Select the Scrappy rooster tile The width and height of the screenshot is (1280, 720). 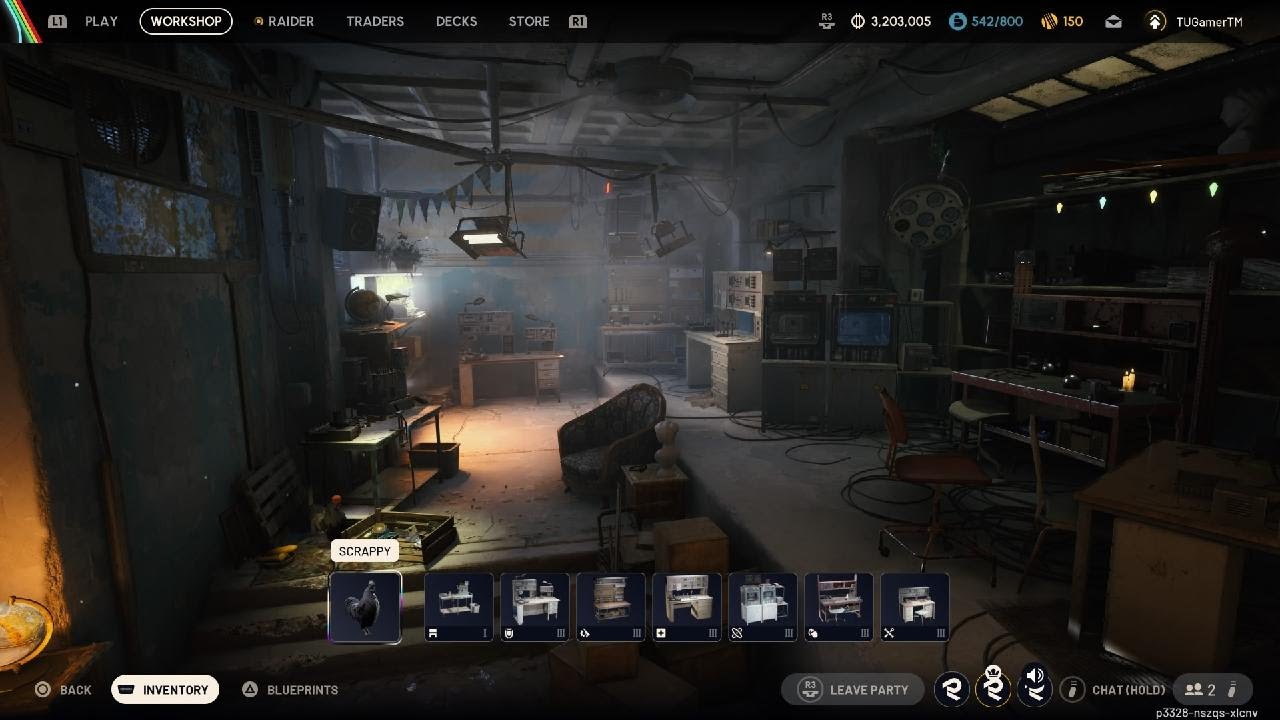point(365,607)
